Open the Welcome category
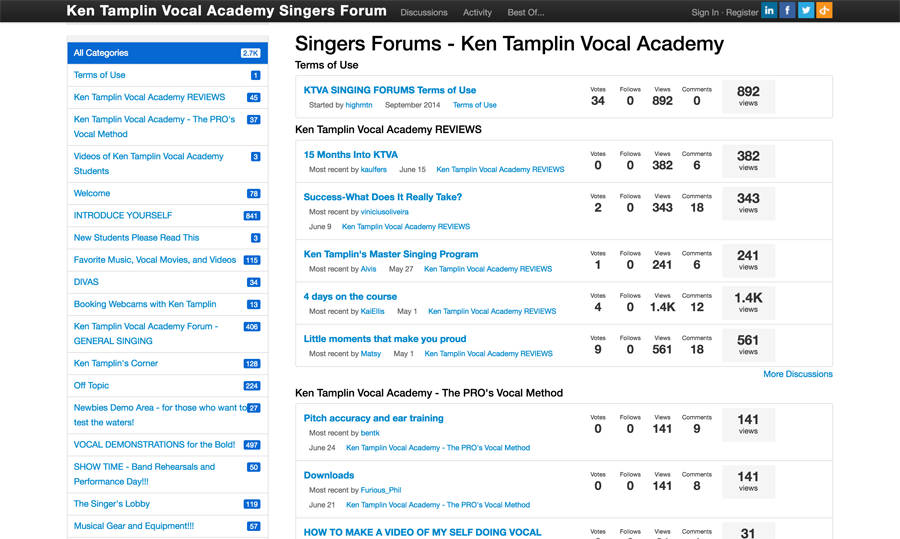This screenshot has height=539, width=900. (x=92, y=193)
